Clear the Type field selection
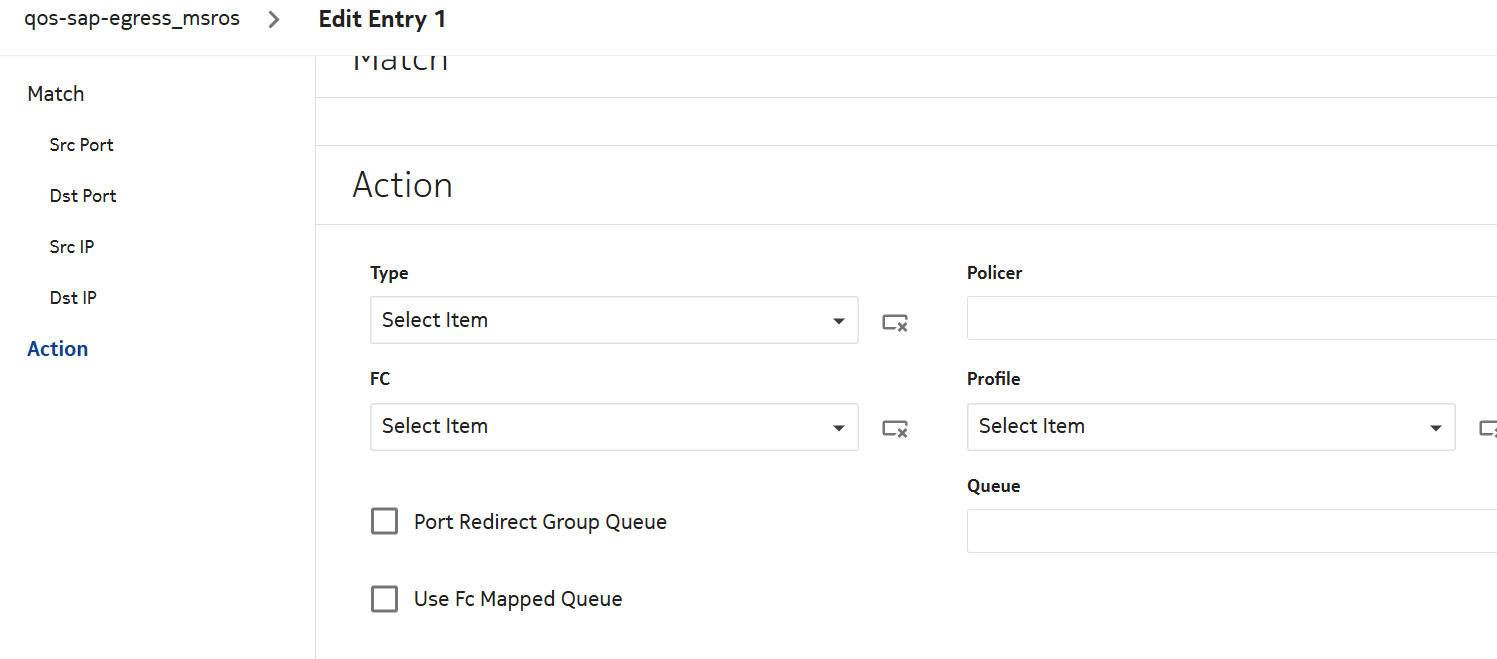Image resolution: width=1497 pixels, height=659 pixels. coord(894,322)
